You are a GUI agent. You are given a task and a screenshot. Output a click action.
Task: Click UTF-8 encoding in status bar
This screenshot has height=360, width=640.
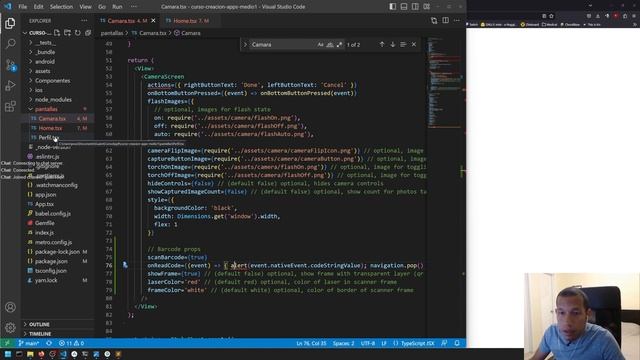click(368, 343)
